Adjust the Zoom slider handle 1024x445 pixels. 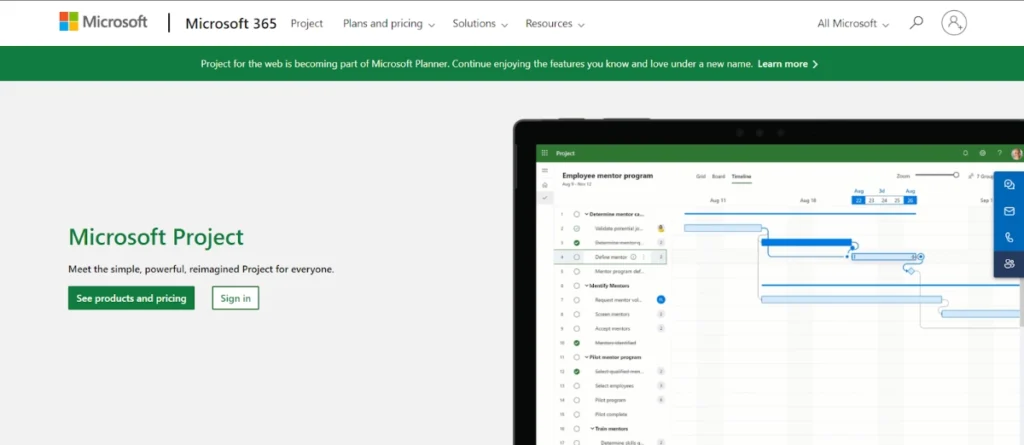click(x=956, y=174)
